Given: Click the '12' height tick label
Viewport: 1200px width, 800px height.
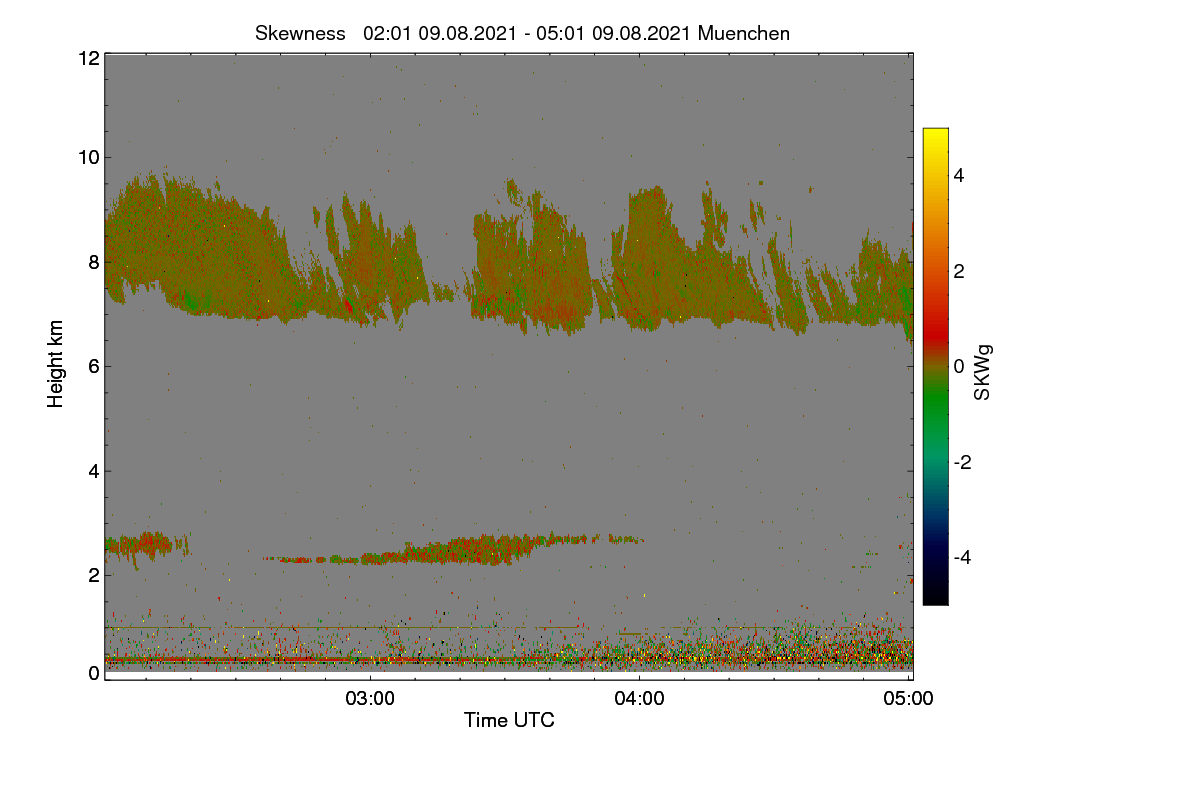Looking at the screenshot, I should 88,58.
